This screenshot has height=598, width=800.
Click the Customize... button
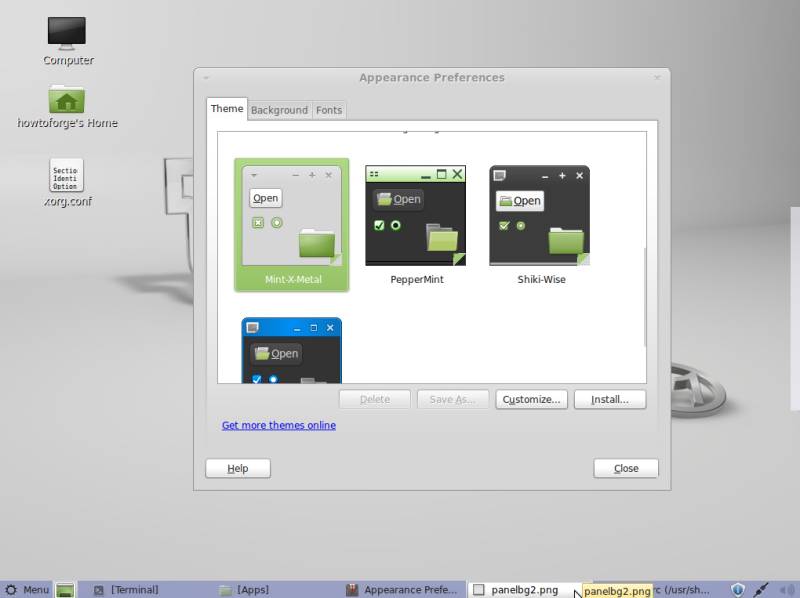[532, 399]
